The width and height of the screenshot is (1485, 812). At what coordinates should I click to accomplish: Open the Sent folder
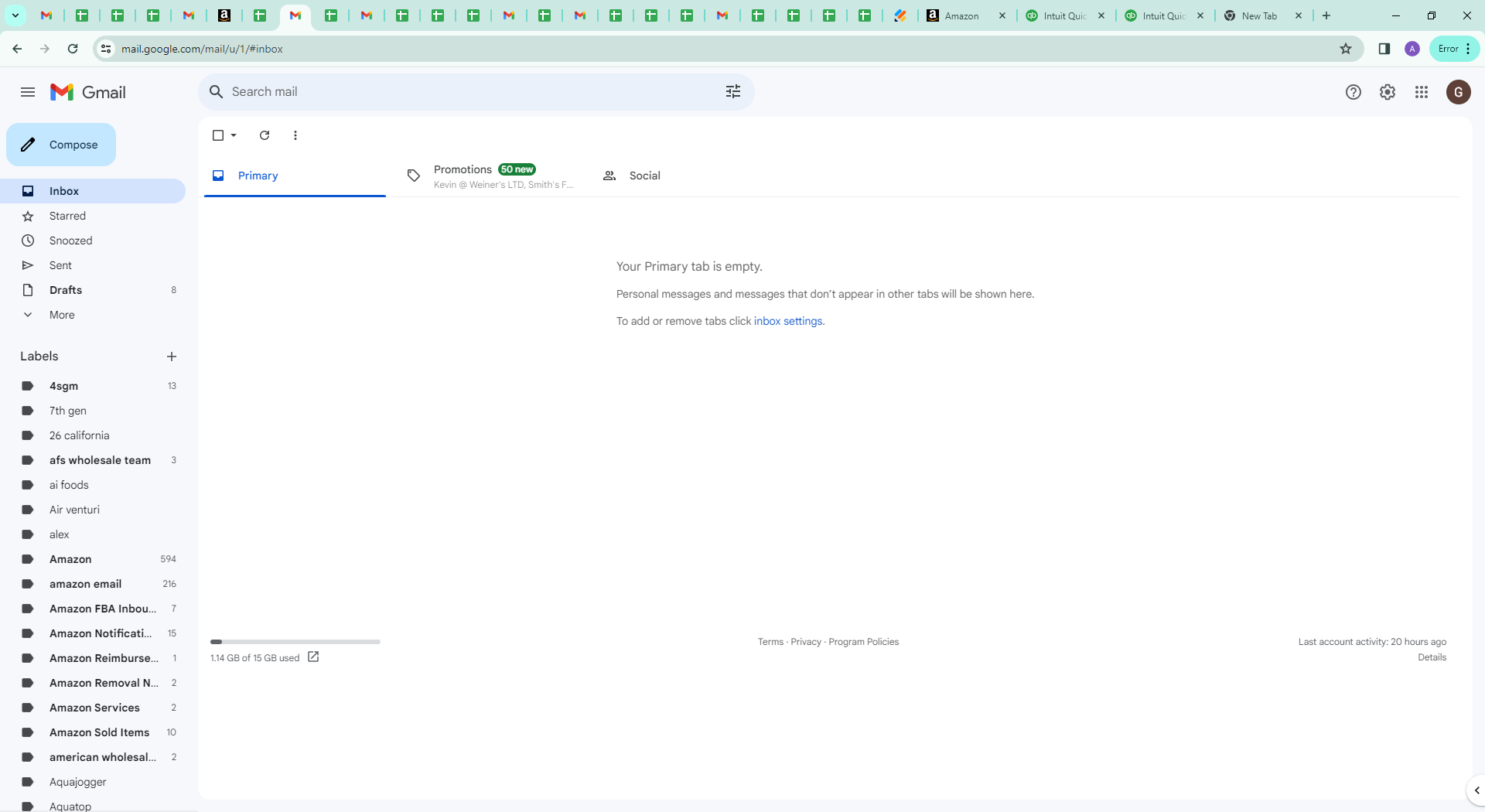pos(93,265)
